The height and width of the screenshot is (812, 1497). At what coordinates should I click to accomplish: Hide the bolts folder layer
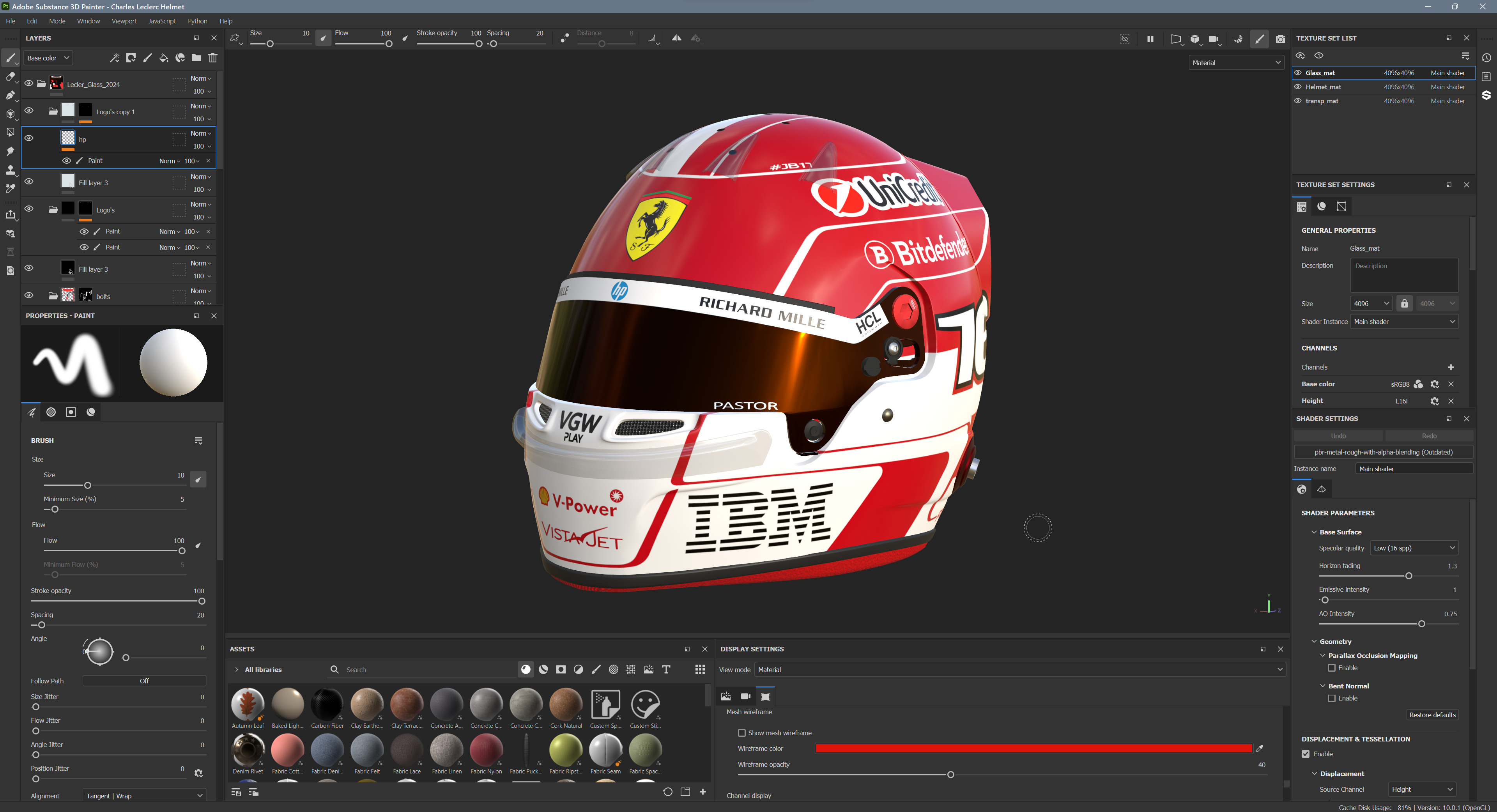28,295
